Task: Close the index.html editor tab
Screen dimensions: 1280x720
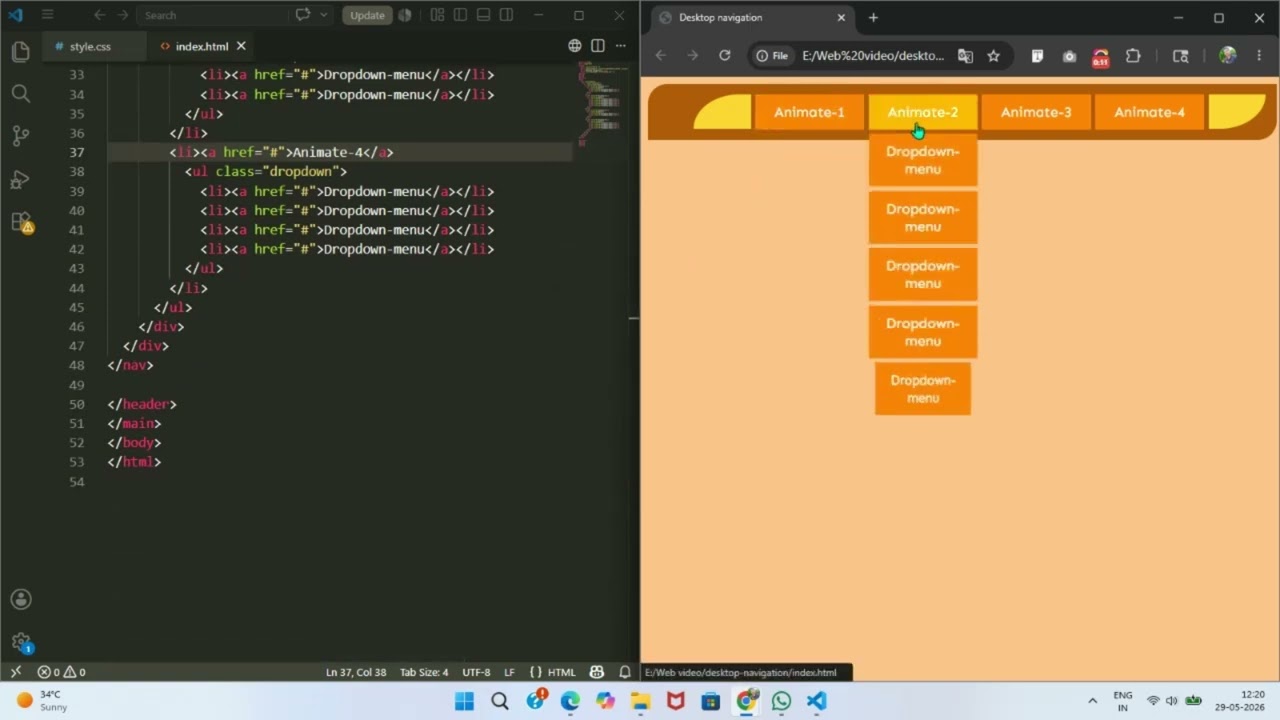Action: tap(241, 46)
